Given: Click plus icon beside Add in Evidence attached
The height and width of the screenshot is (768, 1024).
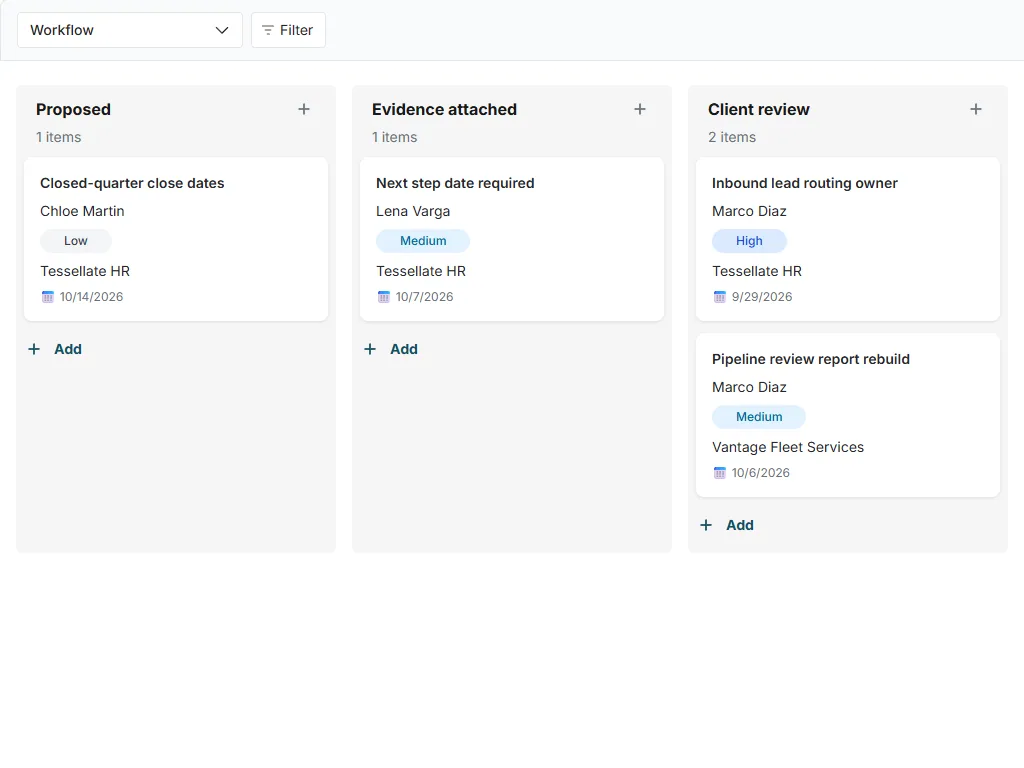Looking at the screenshot, I should [x=370, y=349].
